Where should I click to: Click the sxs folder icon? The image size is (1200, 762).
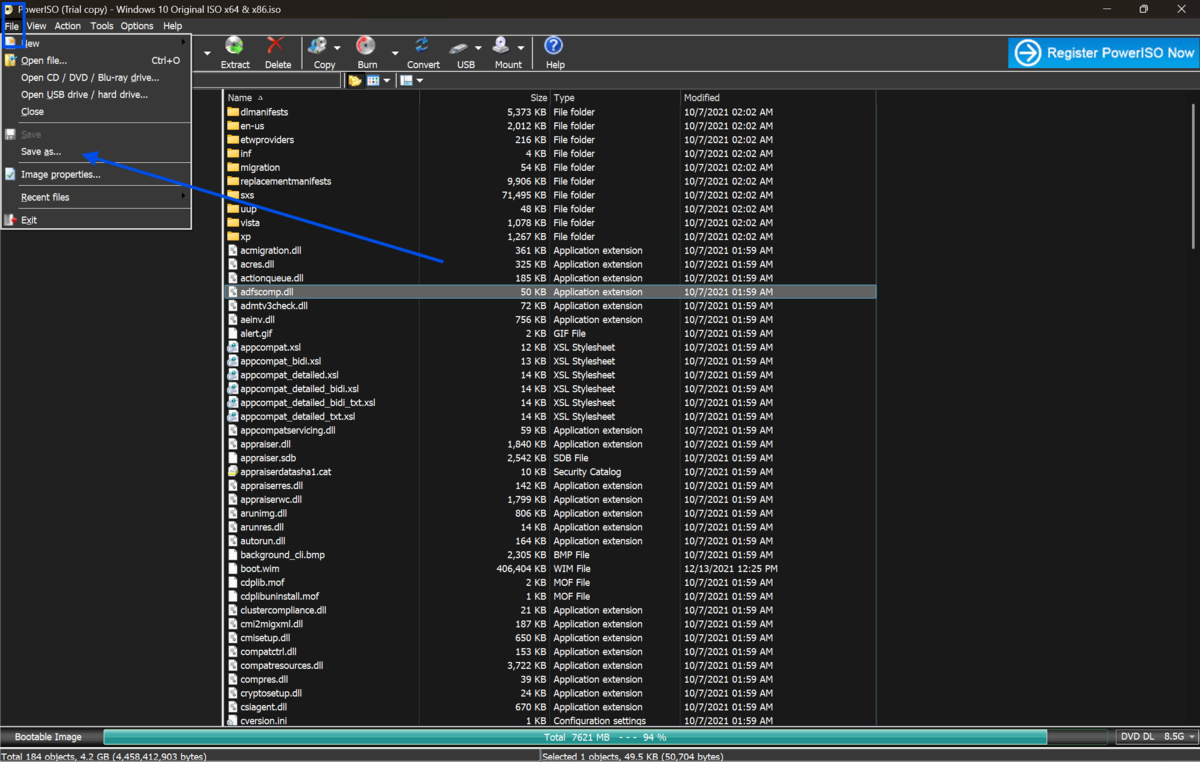pos(233,195)
